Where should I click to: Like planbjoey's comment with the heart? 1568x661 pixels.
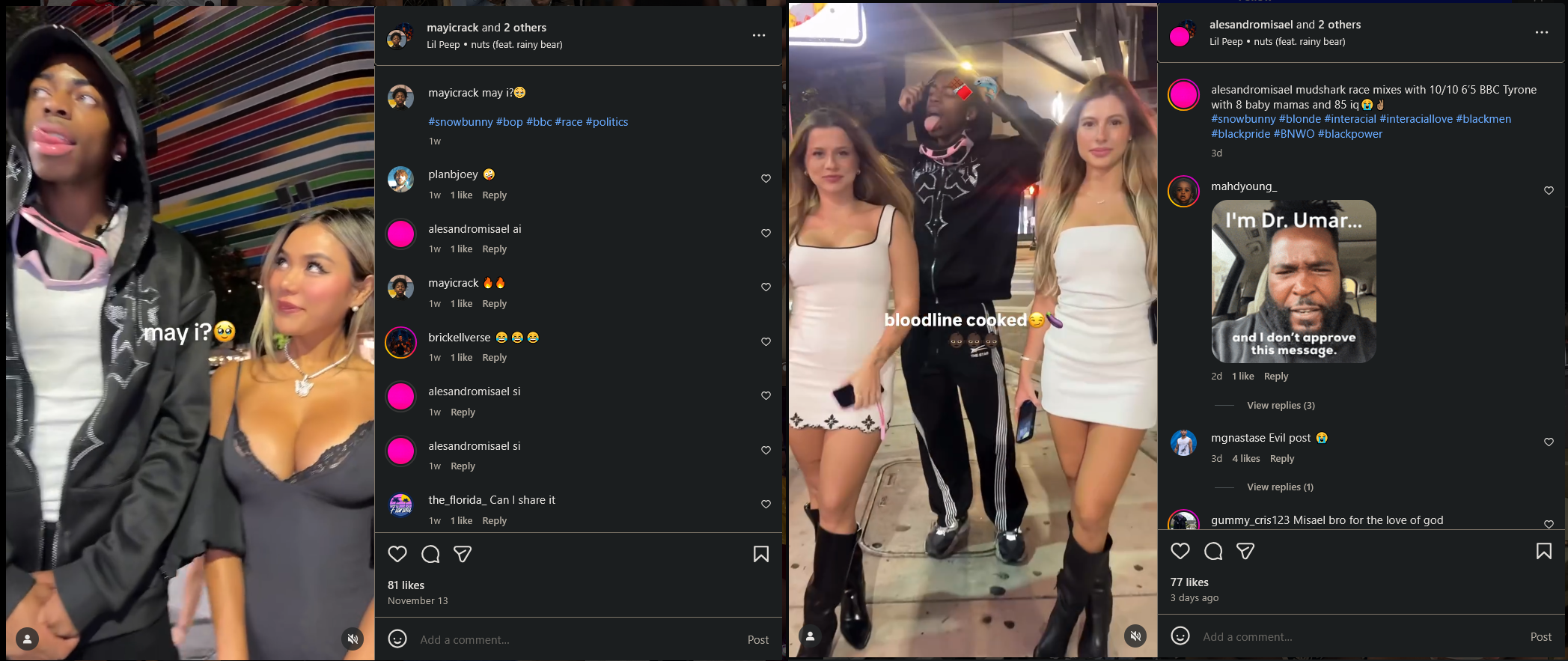pyautogui.click(x=766, y=179)
